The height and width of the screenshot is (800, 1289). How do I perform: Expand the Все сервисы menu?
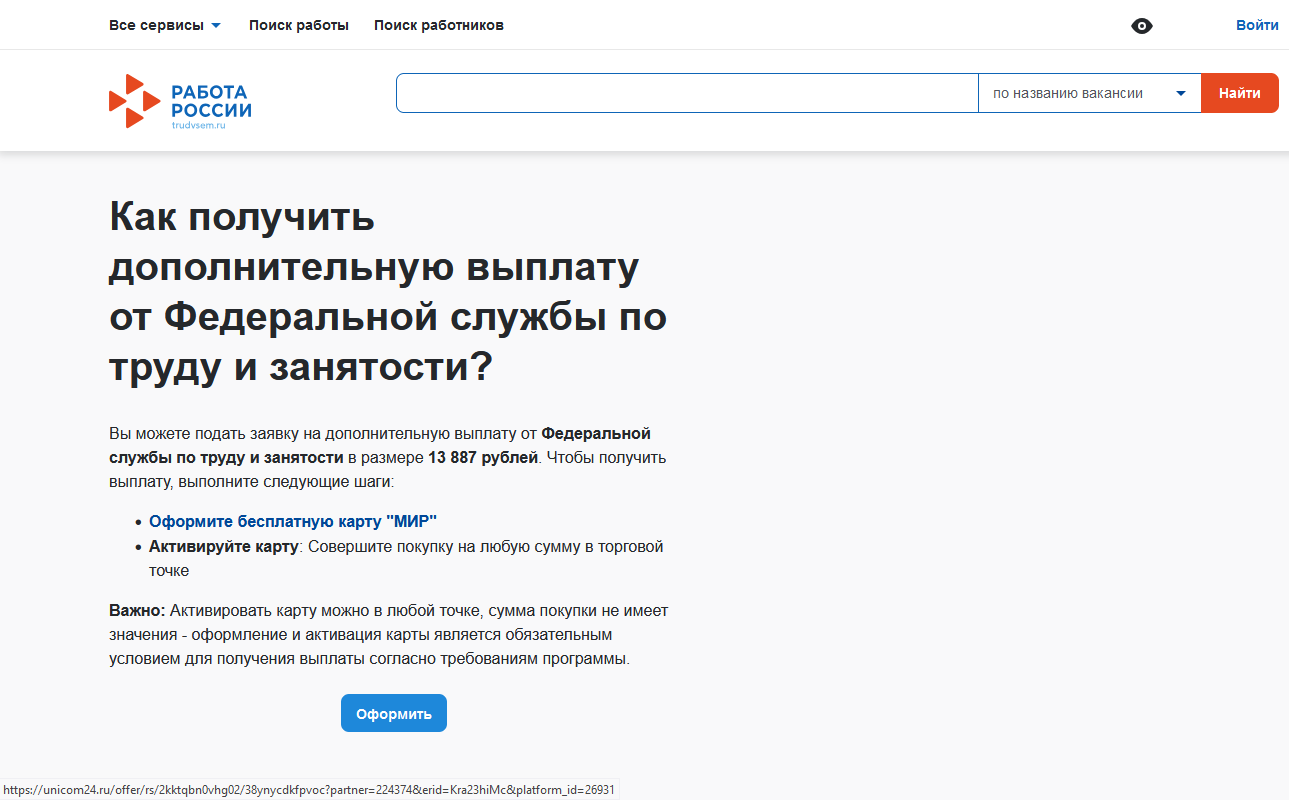[165, 25]
